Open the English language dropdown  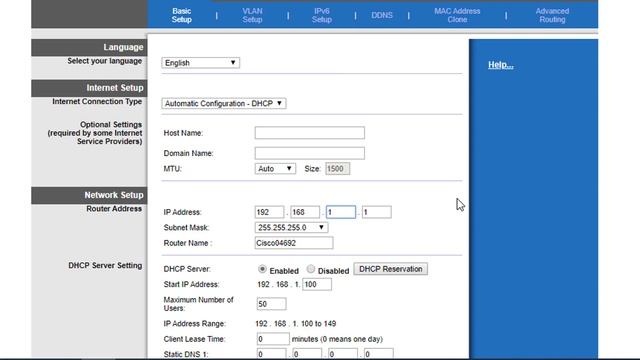click(200, 63)
